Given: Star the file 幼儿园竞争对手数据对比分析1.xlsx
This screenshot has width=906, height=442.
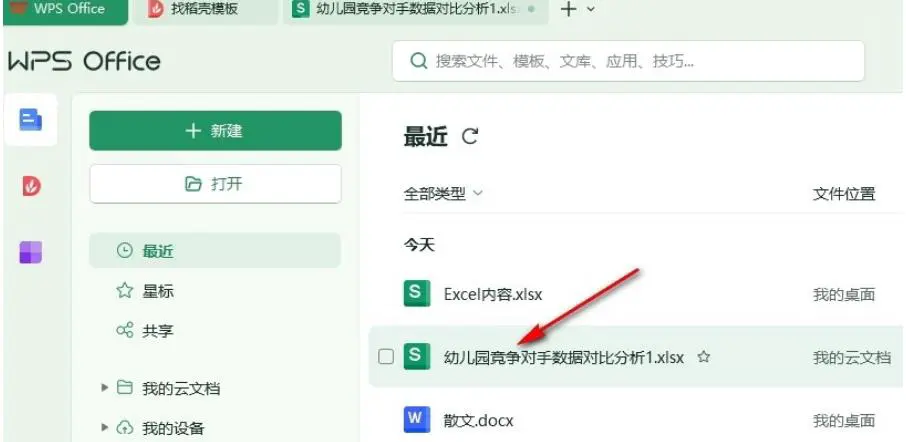Looking at the screenshot, I should click(x=703, y=357).
